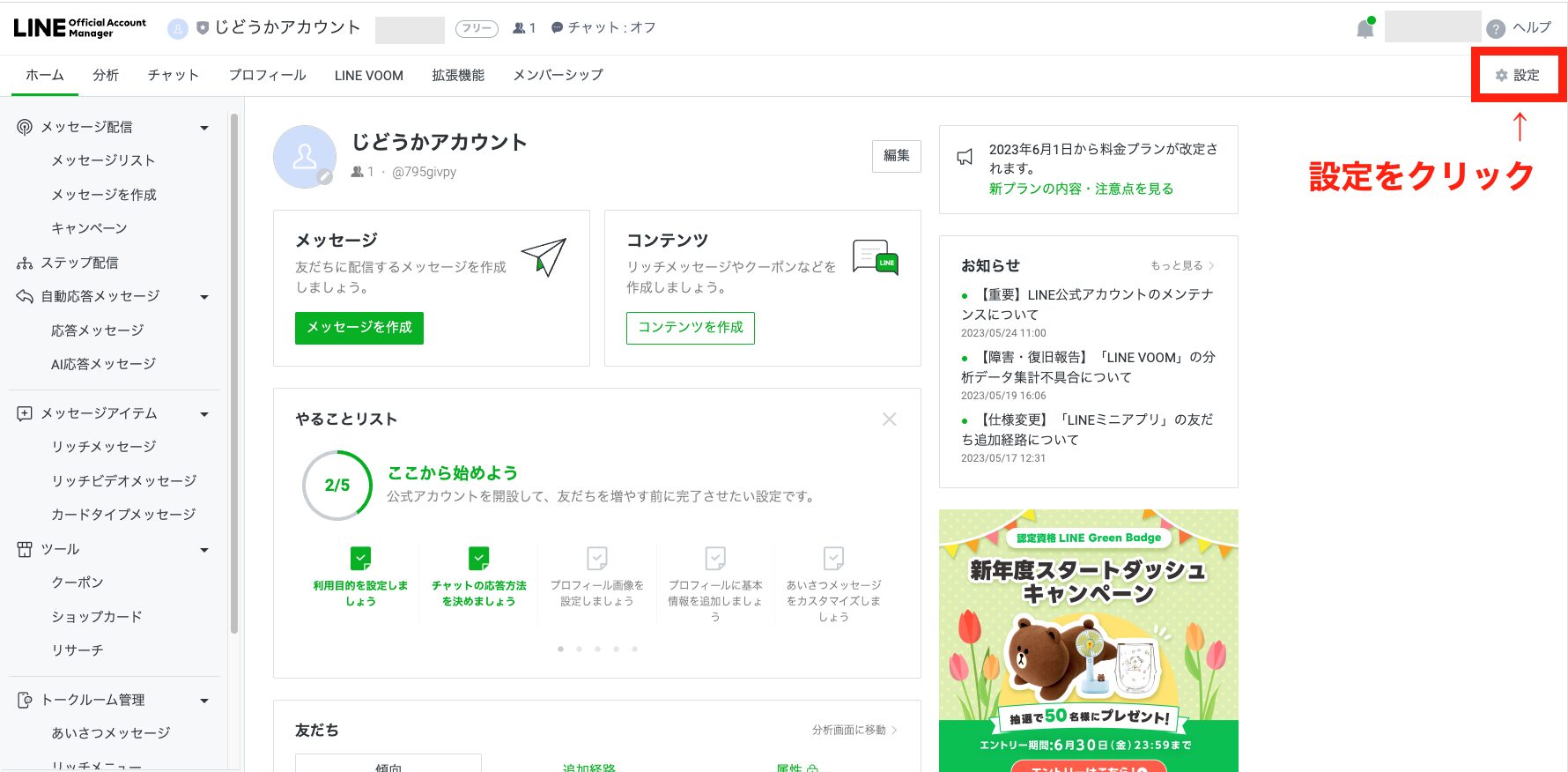Collapse the 自動応答メッセージ menu arrow
The height and width of the screenshot is (772, 1568).
(204, 297)
